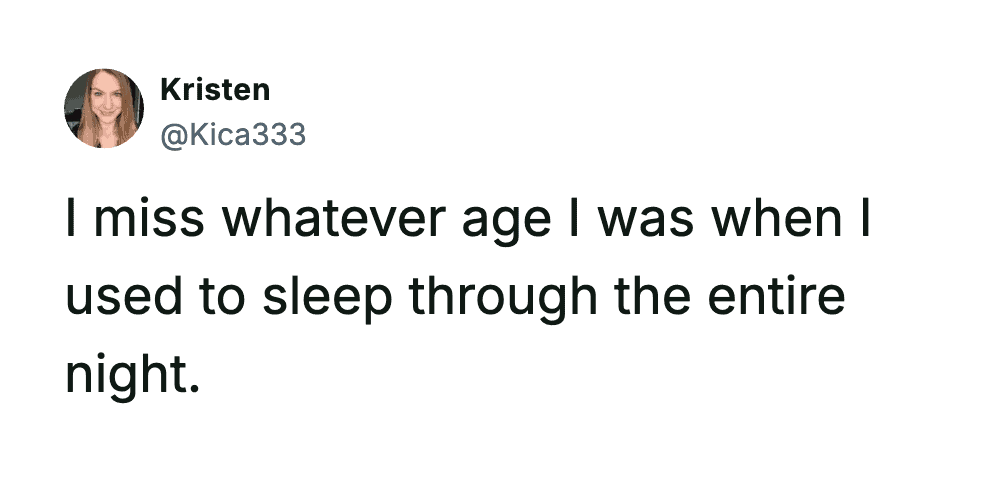Click Kristen's profile avatar photo
The width and height of the screenshot is (1000, 480).
tap(104, 108)
